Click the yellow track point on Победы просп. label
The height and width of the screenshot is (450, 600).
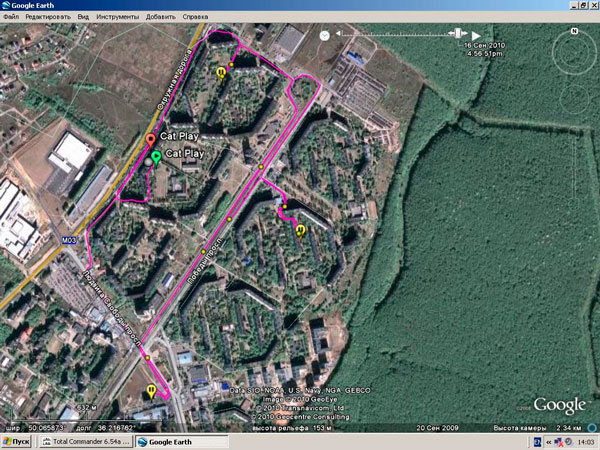coord(204,251)
